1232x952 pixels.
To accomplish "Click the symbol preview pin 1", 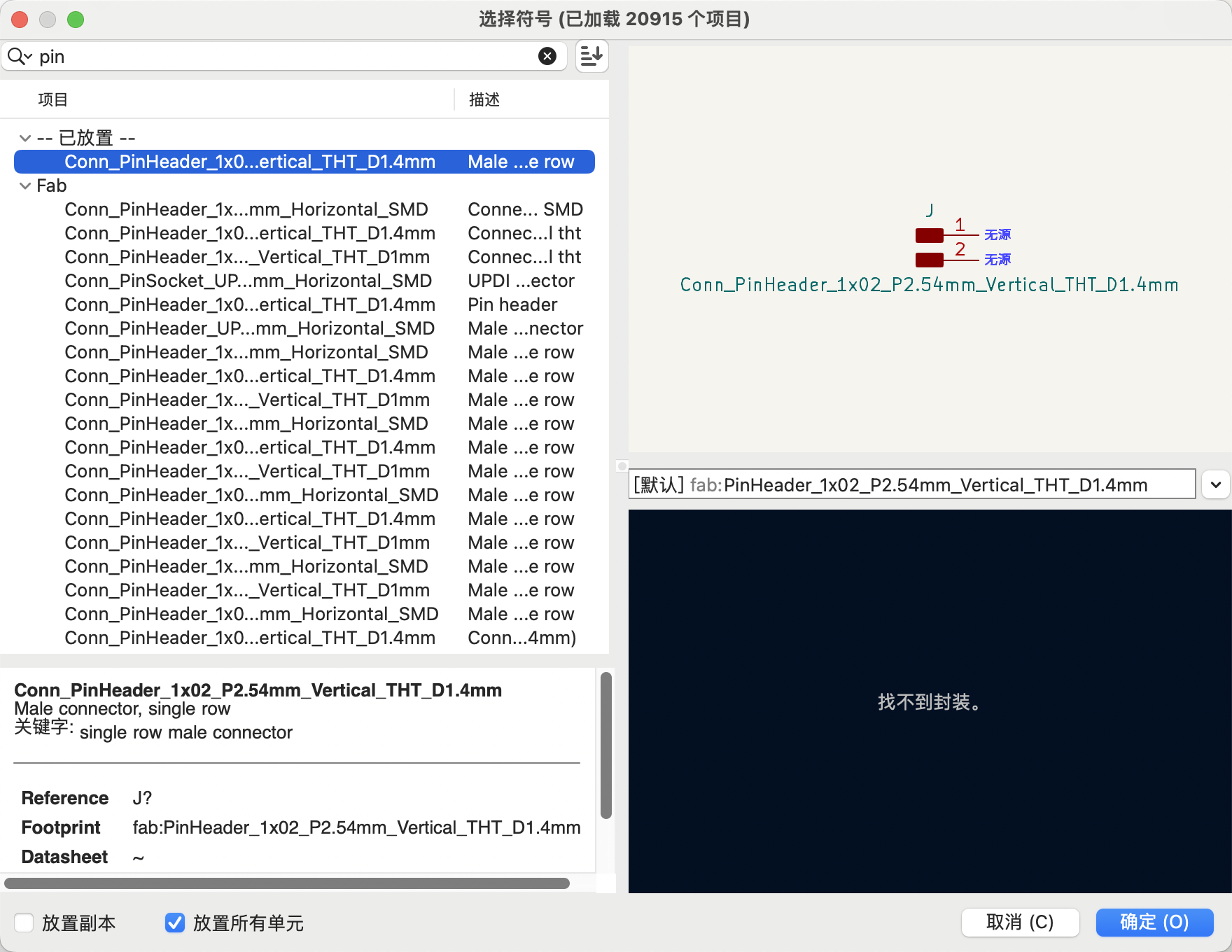I will tap(946, 234).
